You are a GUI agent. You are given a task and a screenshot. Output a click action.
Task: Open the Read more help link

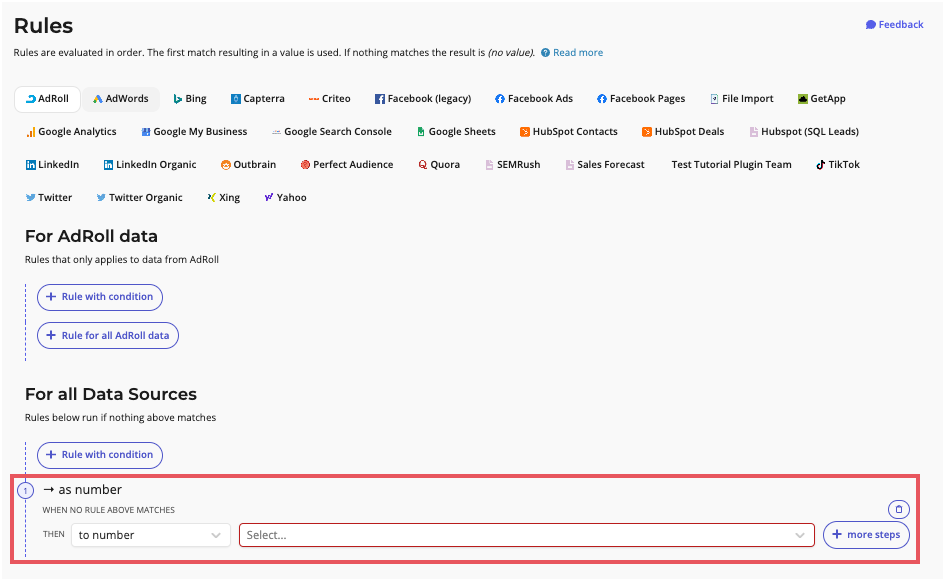577,53
